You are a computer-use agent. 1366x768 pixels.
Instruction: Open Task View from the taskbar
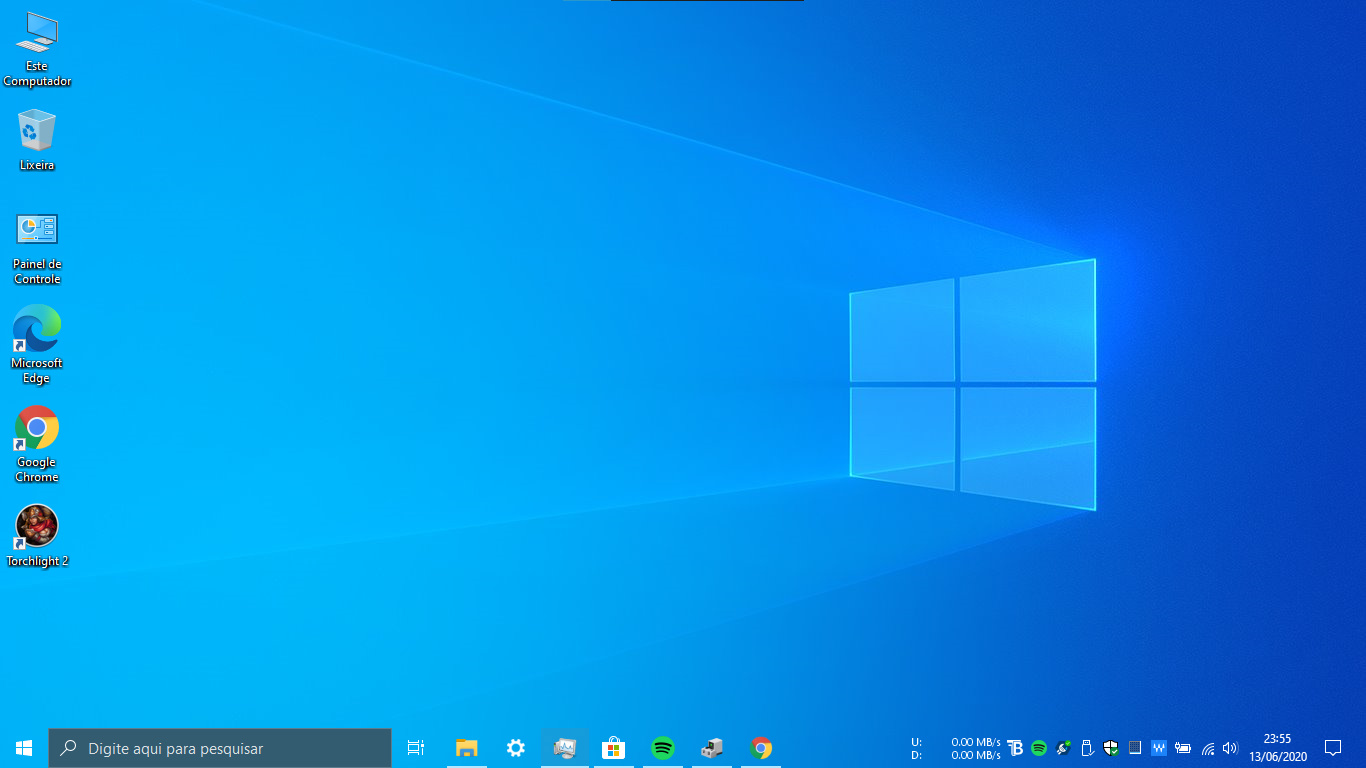pos(416,748)
